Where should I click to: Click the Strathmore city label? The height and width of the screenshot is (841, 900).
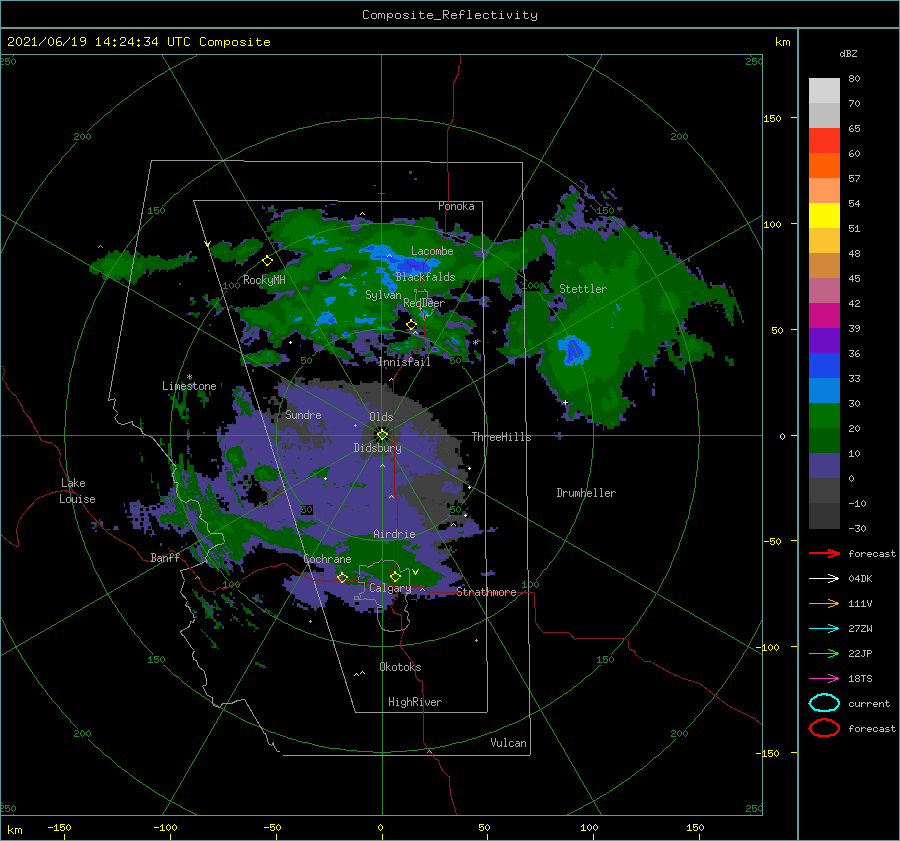tap(486, 592)
